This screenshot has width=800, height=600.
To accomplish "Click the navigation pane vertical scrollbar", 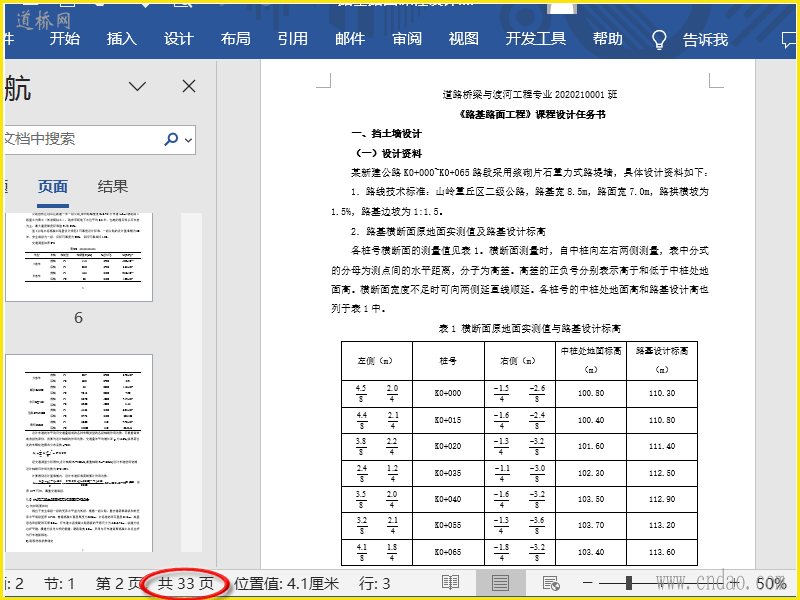I will 191,383.
